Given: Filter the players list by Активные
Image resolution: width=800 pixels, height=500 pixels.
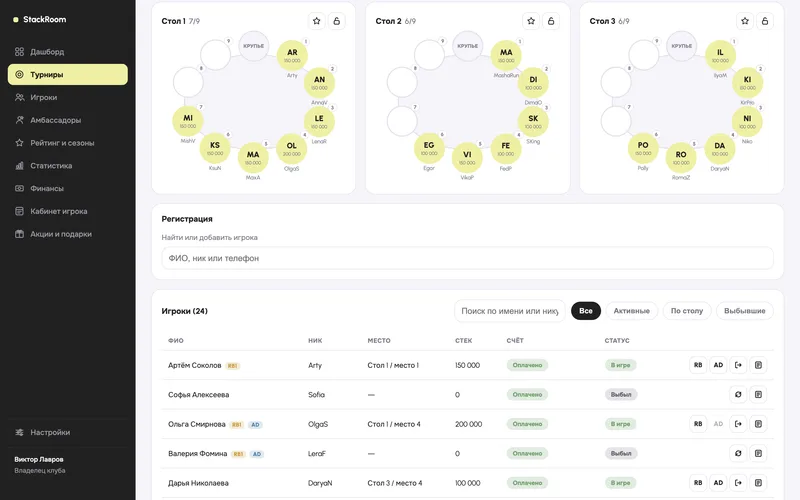Looking at the screenshot, I should pos(632,311).
